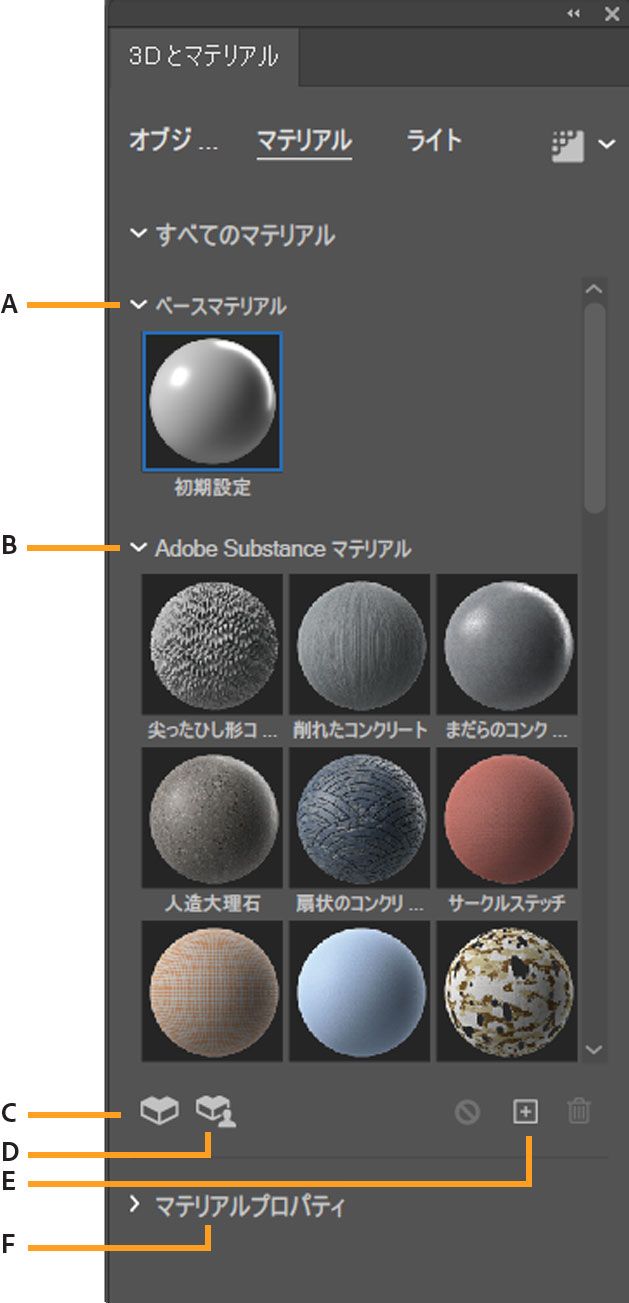Click the 人造大理石 label text
Screen dimensions: 629x1303
(x=212, y=904)
